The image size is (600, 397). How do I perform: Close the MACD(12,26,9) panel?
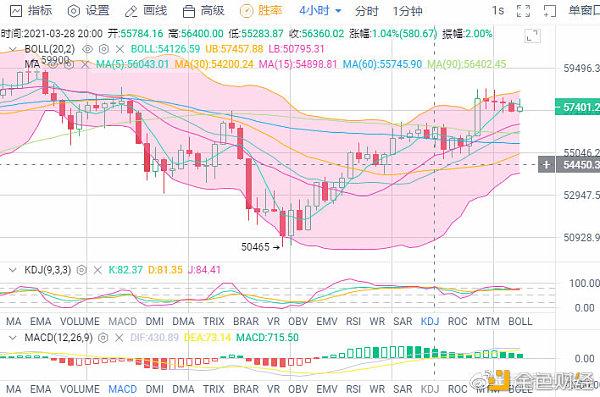coord(119,338)
